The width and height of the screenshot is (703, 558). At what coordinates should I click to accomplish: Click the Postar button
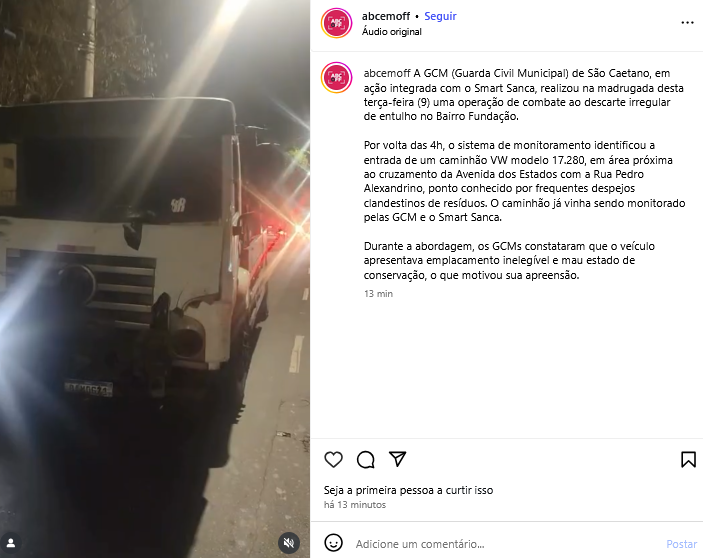tap(681, 544)
